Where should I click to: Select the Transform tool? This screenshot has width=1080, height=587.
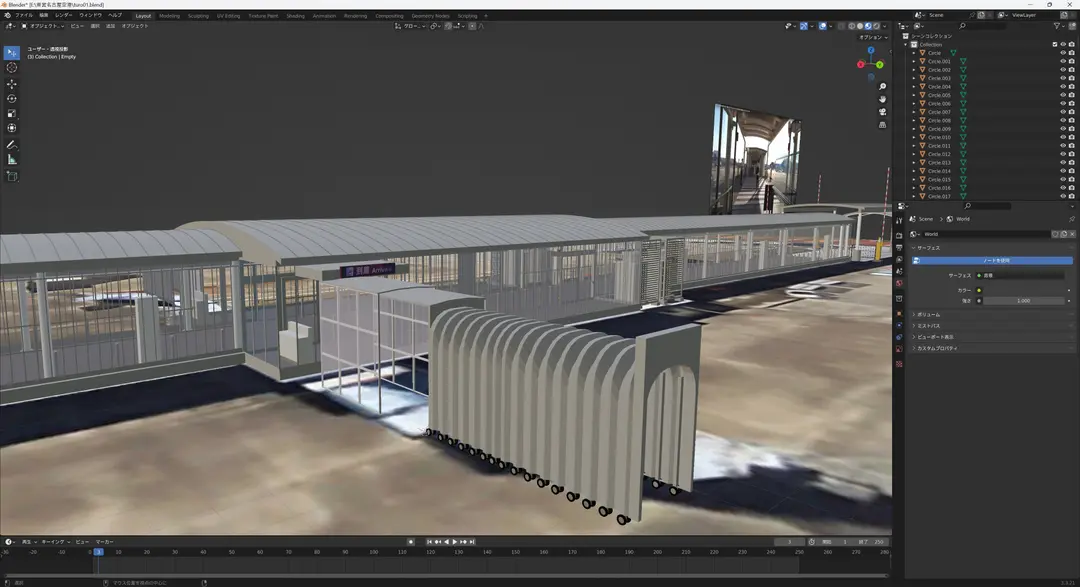tap(12, 128)
